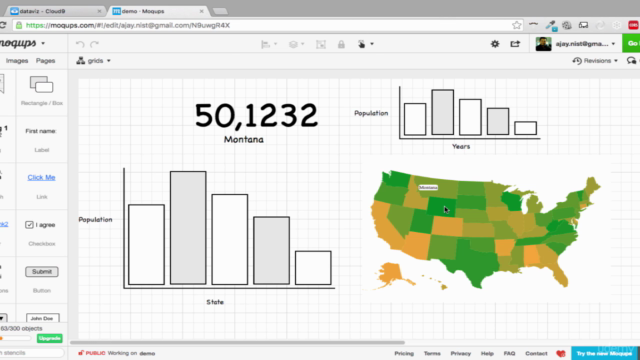The image size is (640, 360).
Task: Open the Terms footer link
Action: click(x=432, y=353)
